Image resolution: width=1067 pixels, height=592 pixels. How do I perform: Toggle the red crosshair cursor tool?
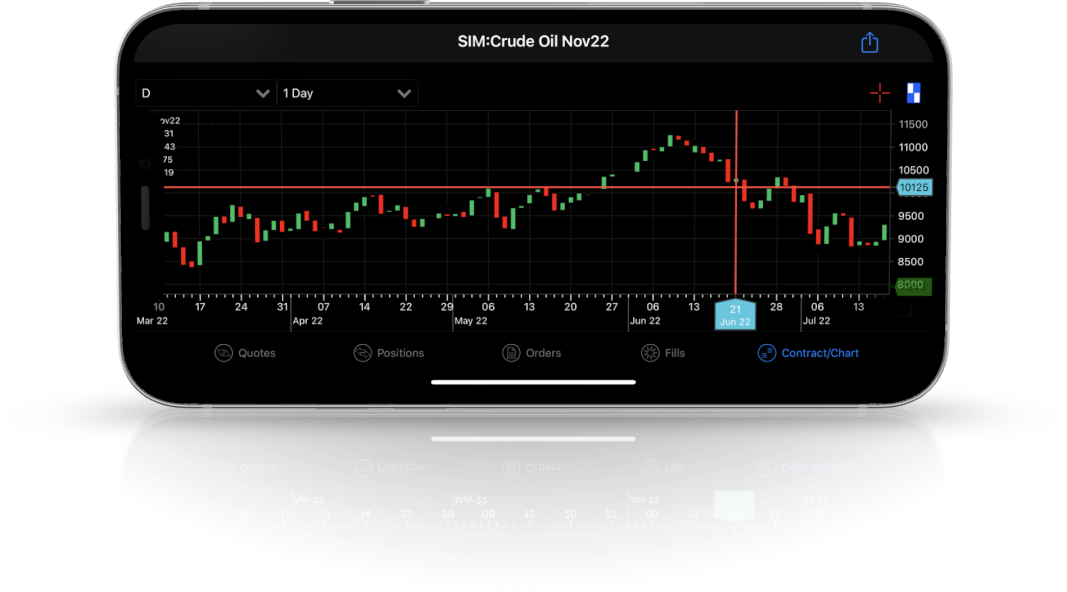pos(879,93)
